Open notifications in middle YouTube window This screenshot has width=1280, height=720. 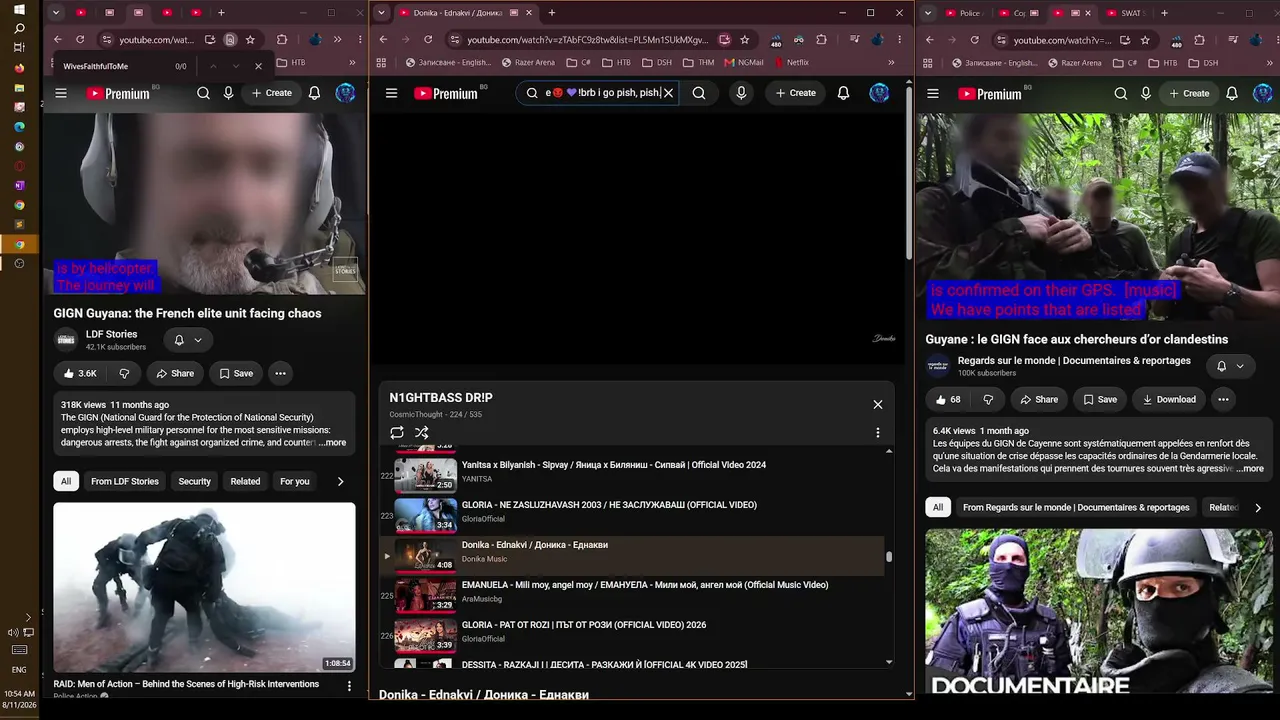coord(843,93)
